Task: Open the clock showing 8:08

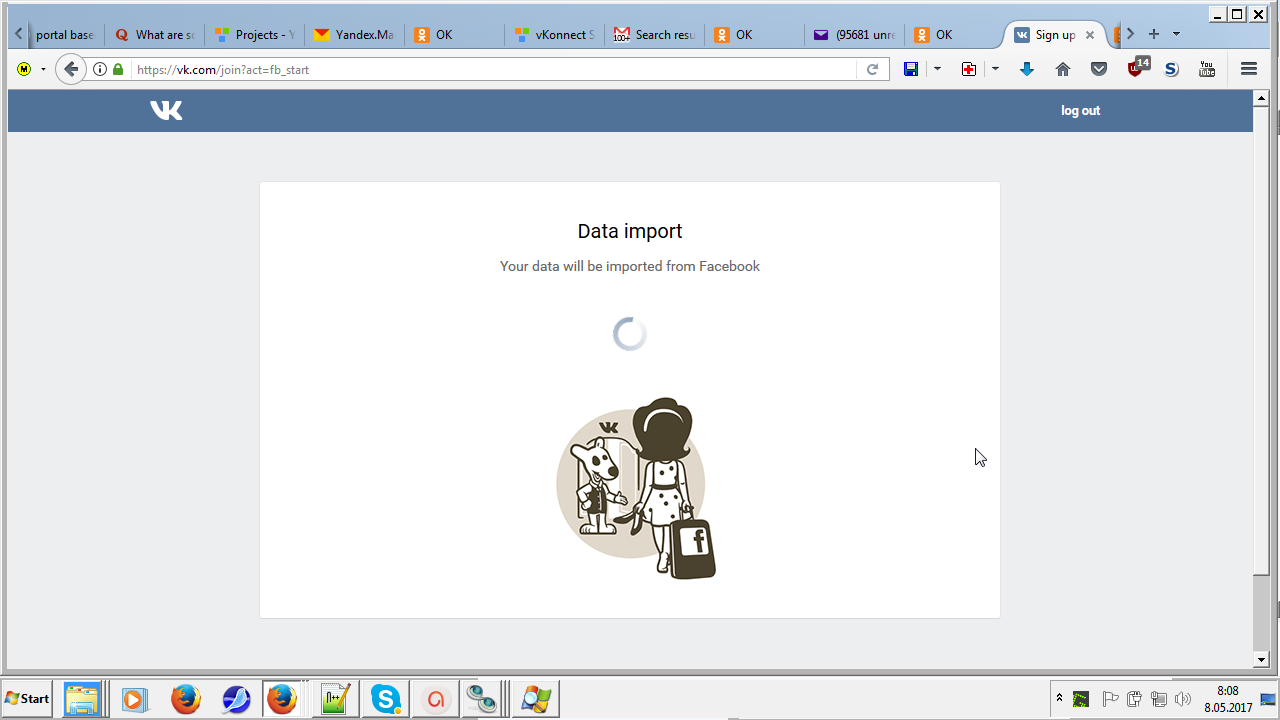Action: [1228, 699]
